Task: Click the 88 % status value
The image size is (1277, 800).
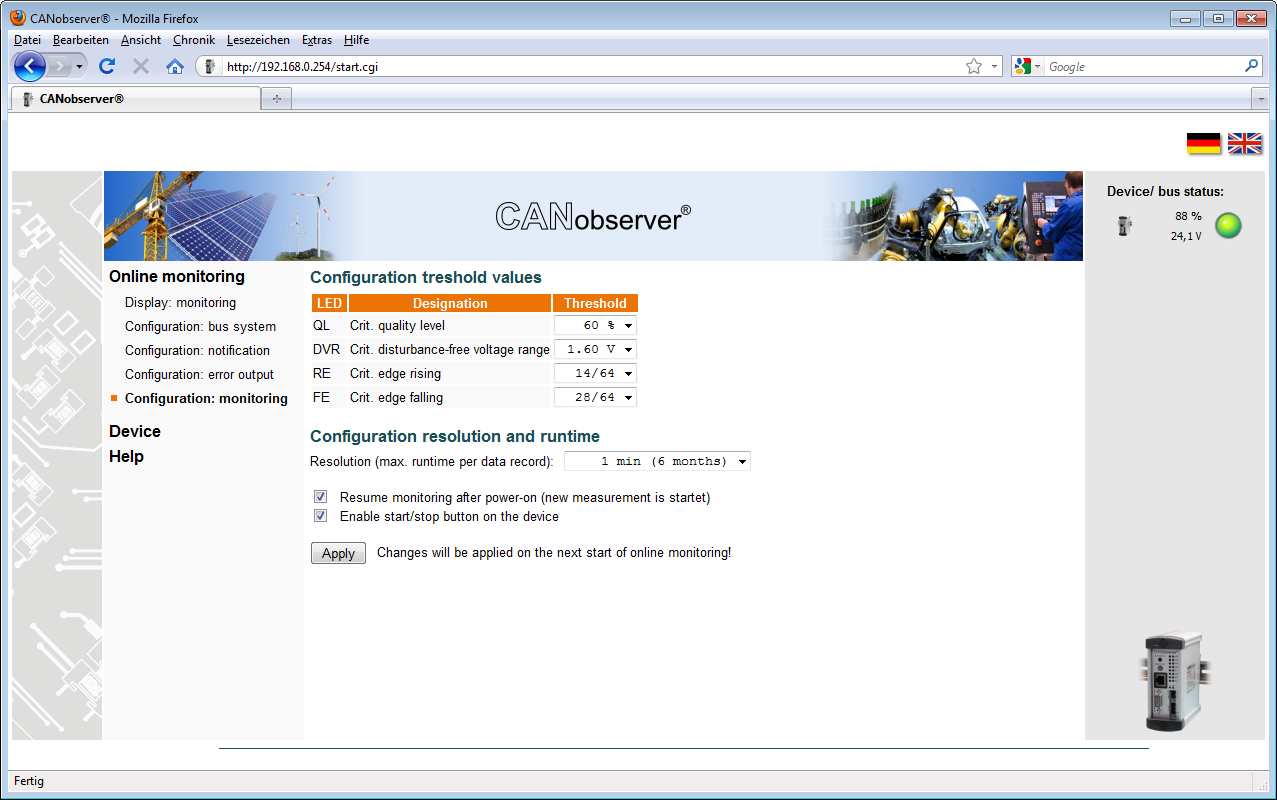Action: (x=1188, y=216)
